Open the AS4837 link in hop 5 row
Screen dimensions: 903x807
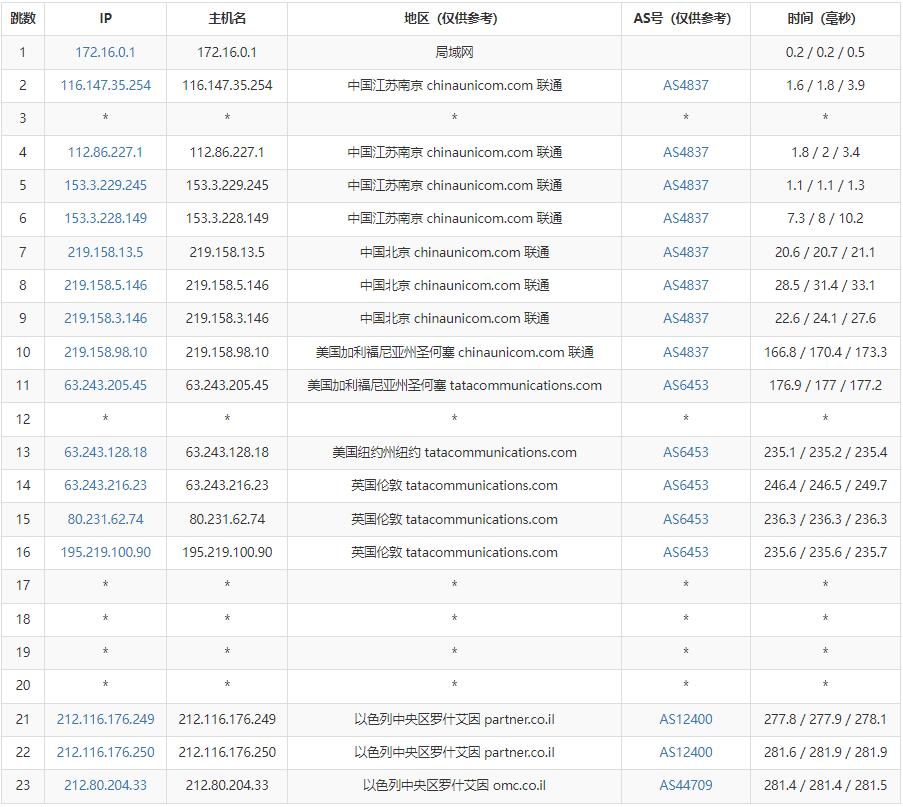(686, 185)
